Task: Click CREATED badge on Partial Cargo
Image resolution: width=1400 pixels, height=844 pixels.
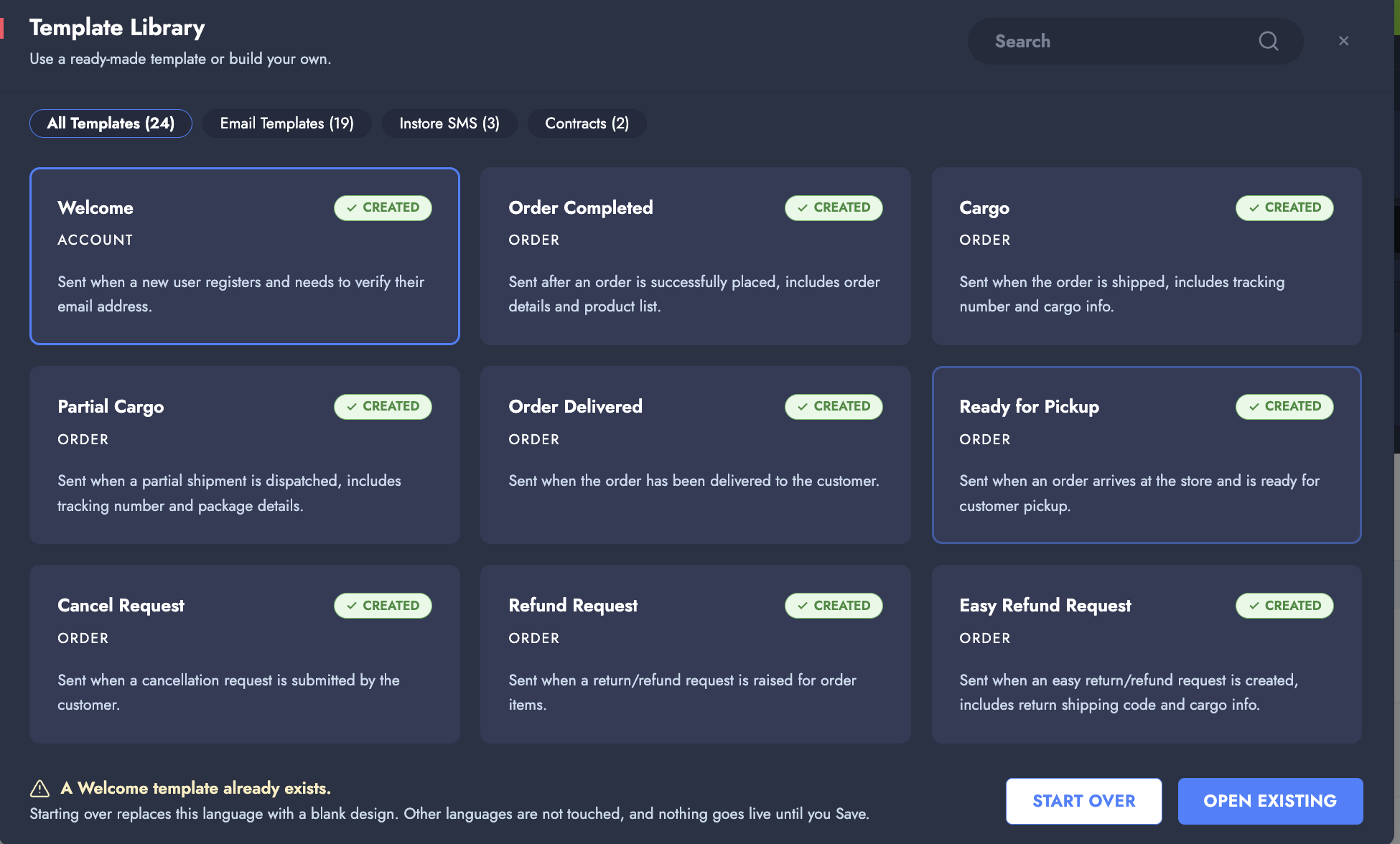Action: pos(383,406)
